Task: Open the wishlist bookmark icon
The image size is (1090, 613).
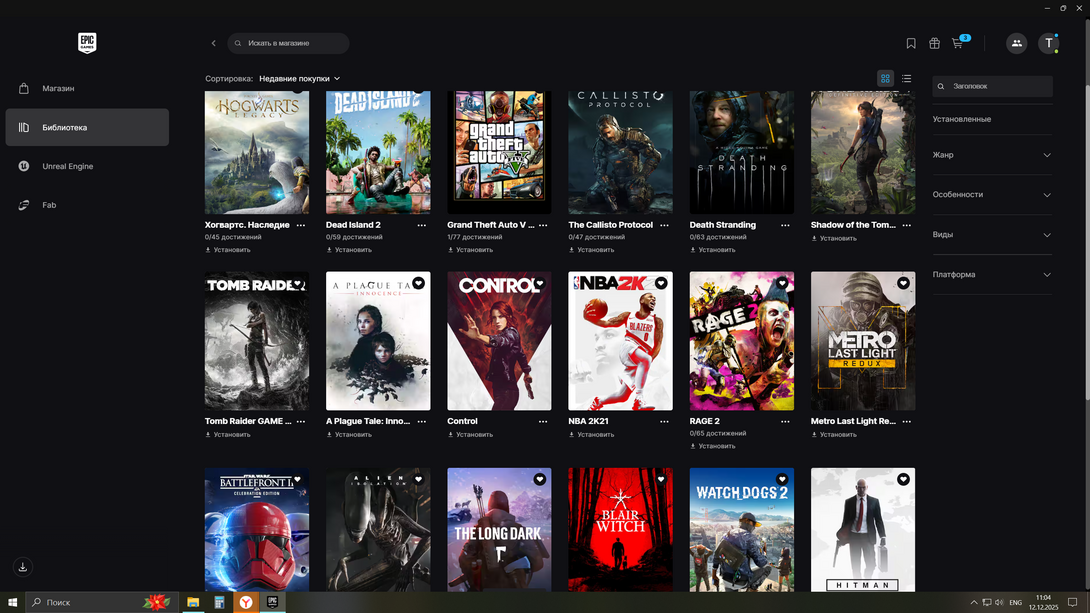Action: pyautogui.click(x=911, y=43)
